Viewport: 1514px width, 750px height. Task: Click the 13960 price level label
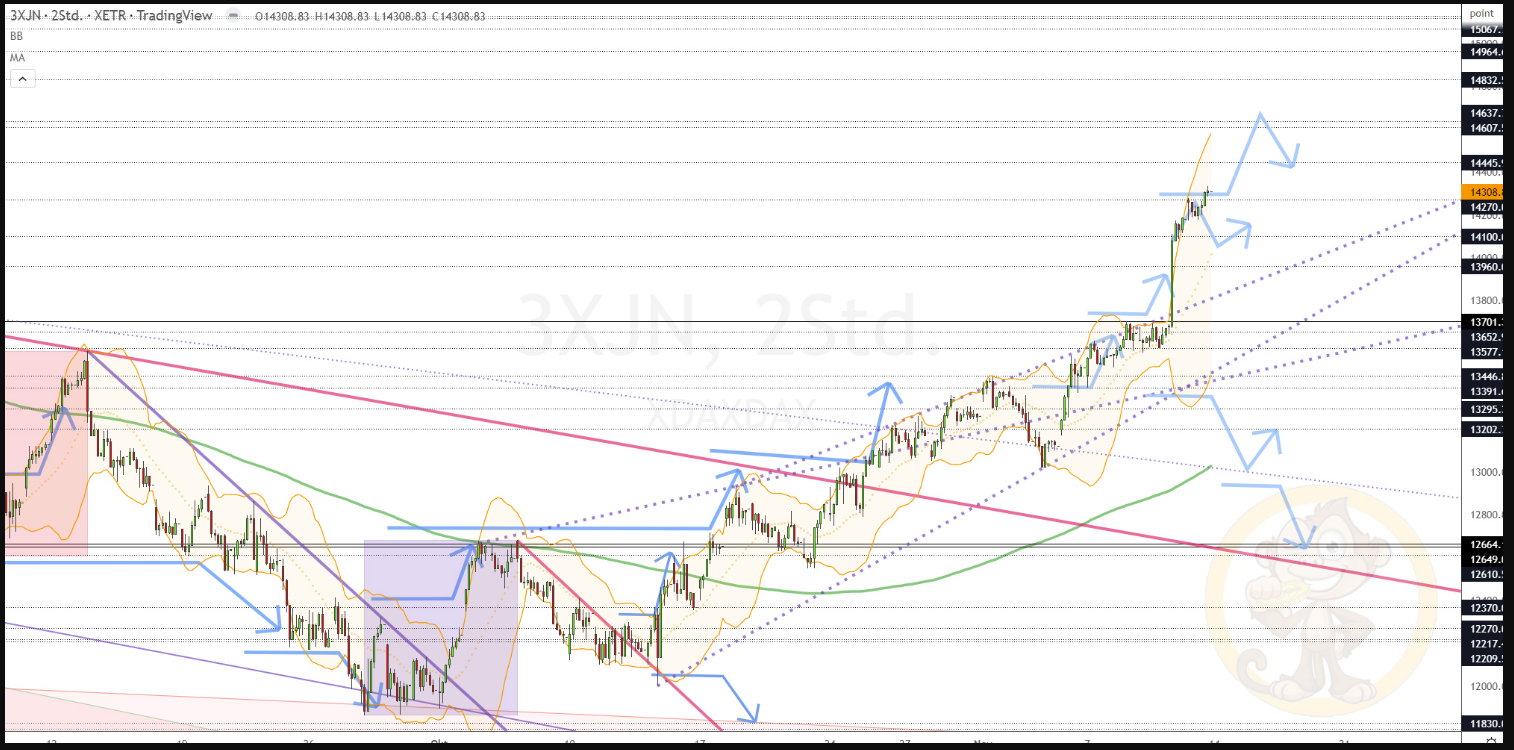point(1483,267)
